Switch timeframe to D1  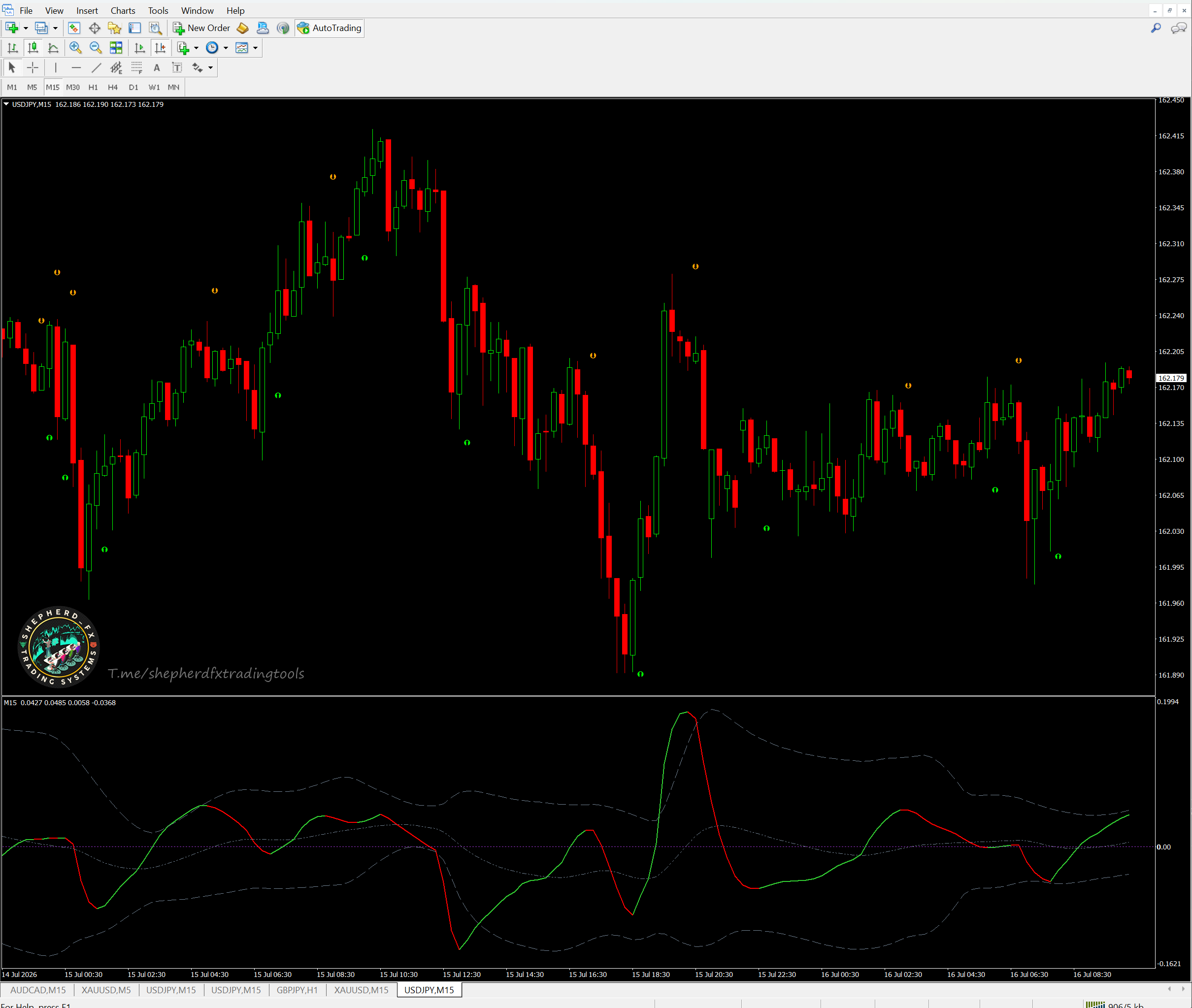tap(133, 88)
